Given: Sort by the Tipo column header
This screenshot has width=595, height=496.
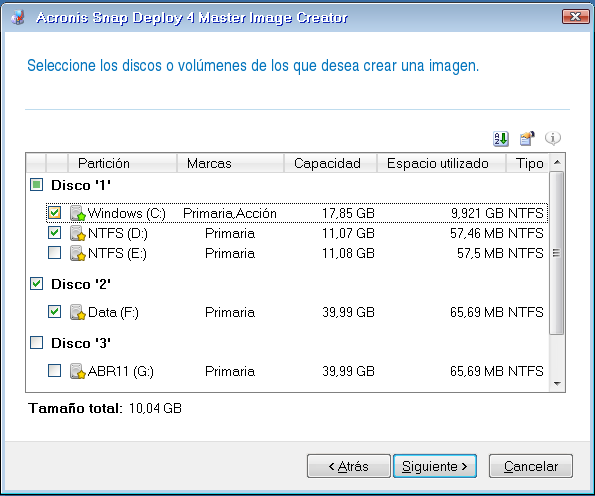Looking at the screenshot, I should click(x=527, y=163).
